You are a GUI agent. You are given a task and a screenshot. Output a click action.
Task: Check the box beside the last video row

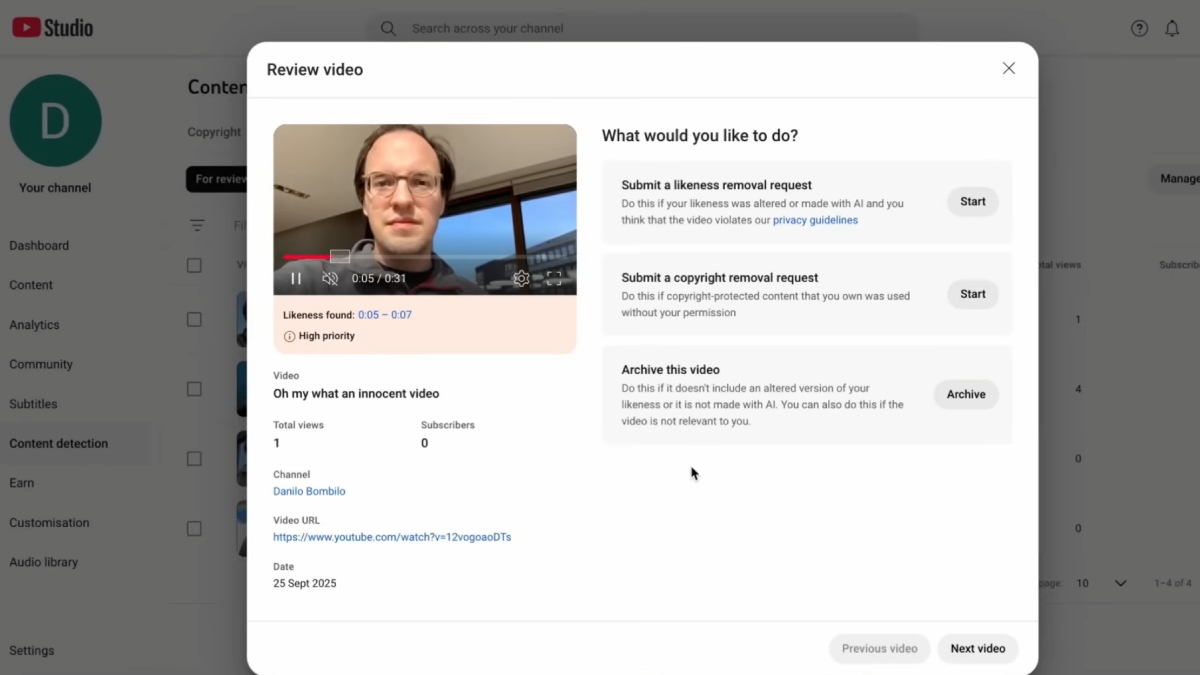pos(194,528)
